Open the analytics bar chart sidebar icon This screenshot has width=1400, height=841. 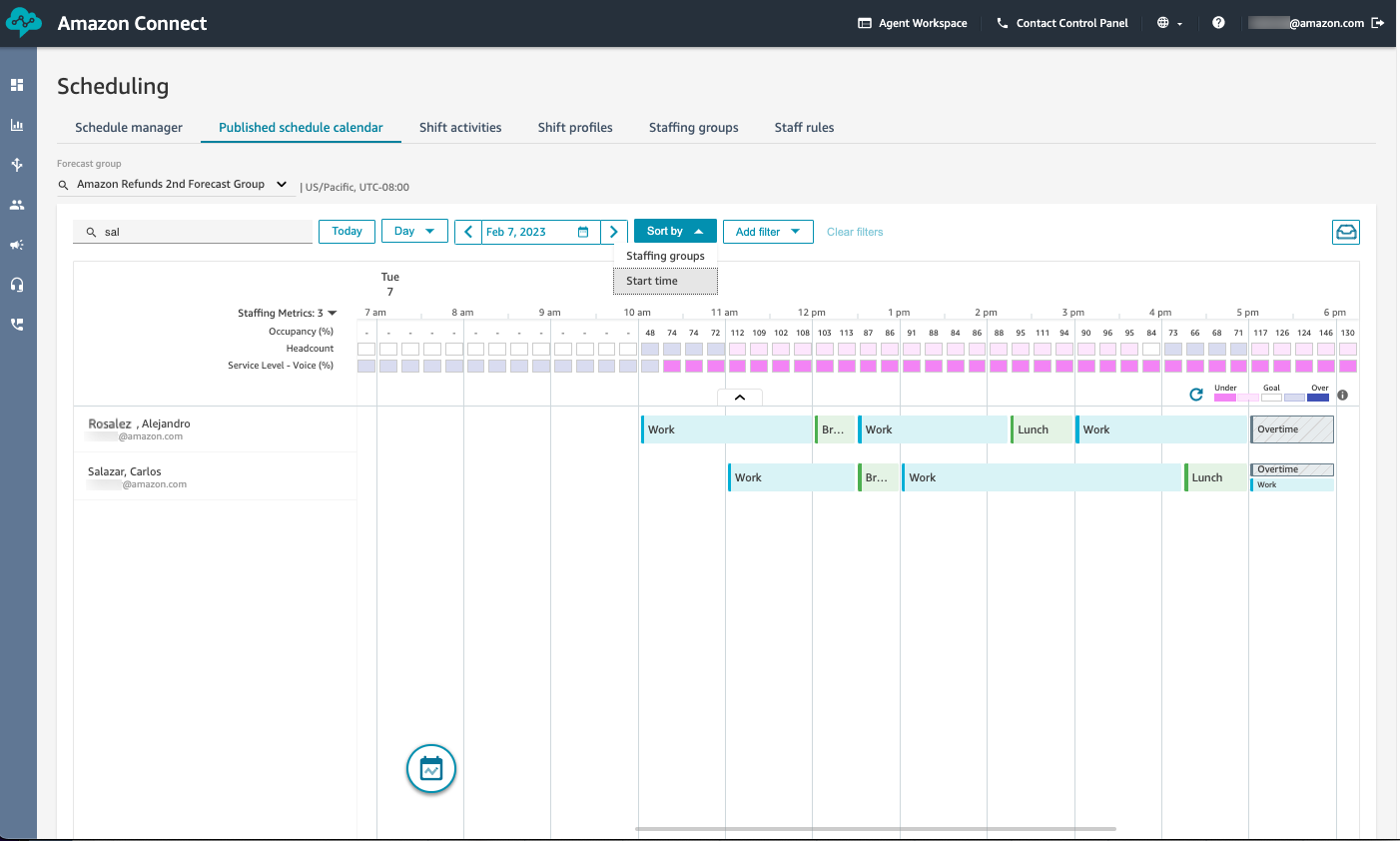point(17,125)
